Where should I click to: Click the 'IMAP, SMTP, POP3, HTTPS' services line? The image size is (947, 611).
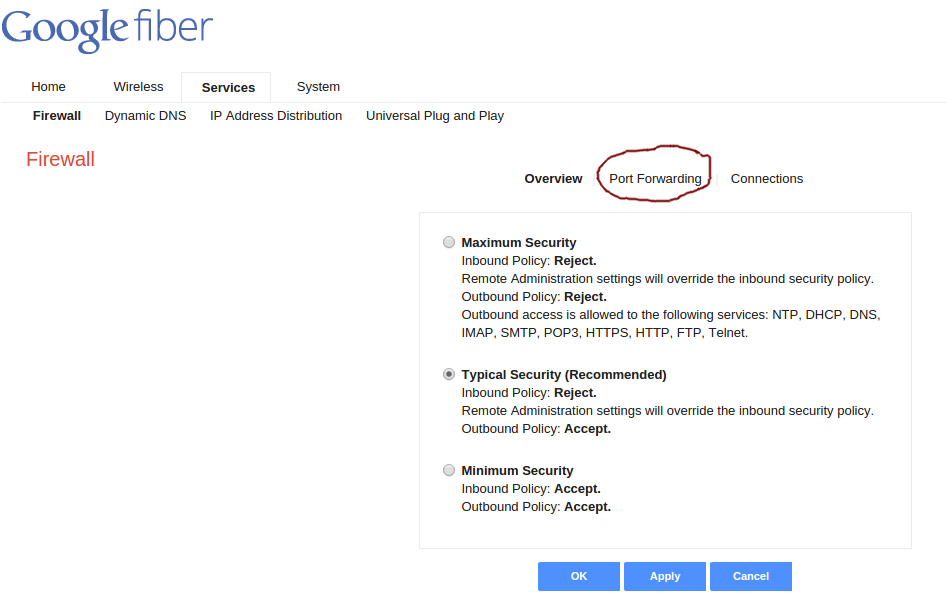point(605,333)
